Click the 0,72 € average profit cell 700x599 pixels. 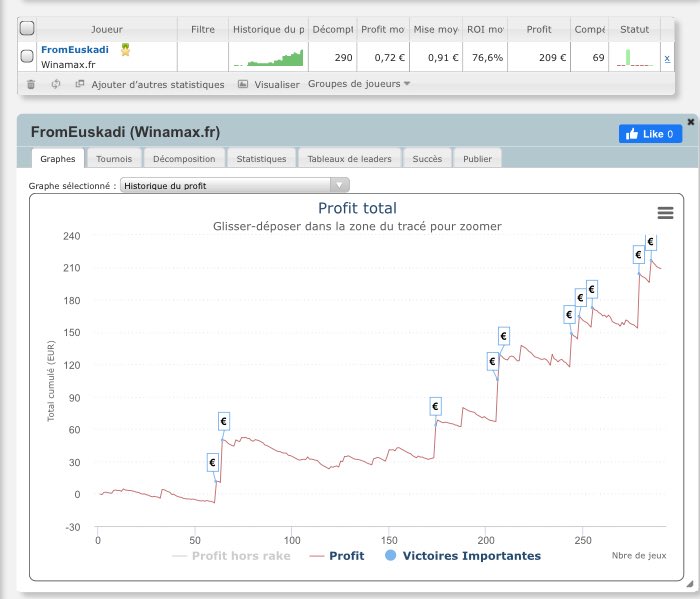coord(383,57)
